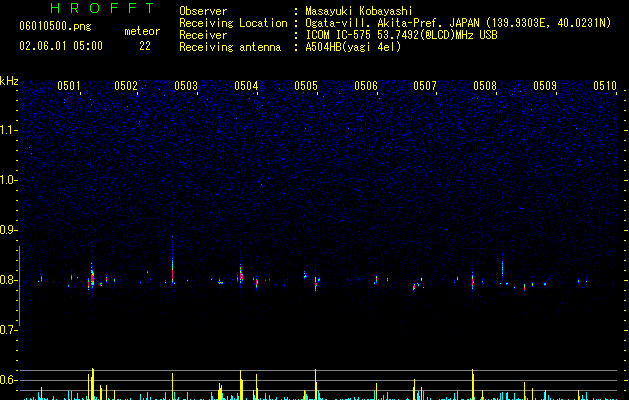The width and height of the screenshot is (629, 400).
Task: Click the 0.8 frequency axis label
Action: coord(9,280)
